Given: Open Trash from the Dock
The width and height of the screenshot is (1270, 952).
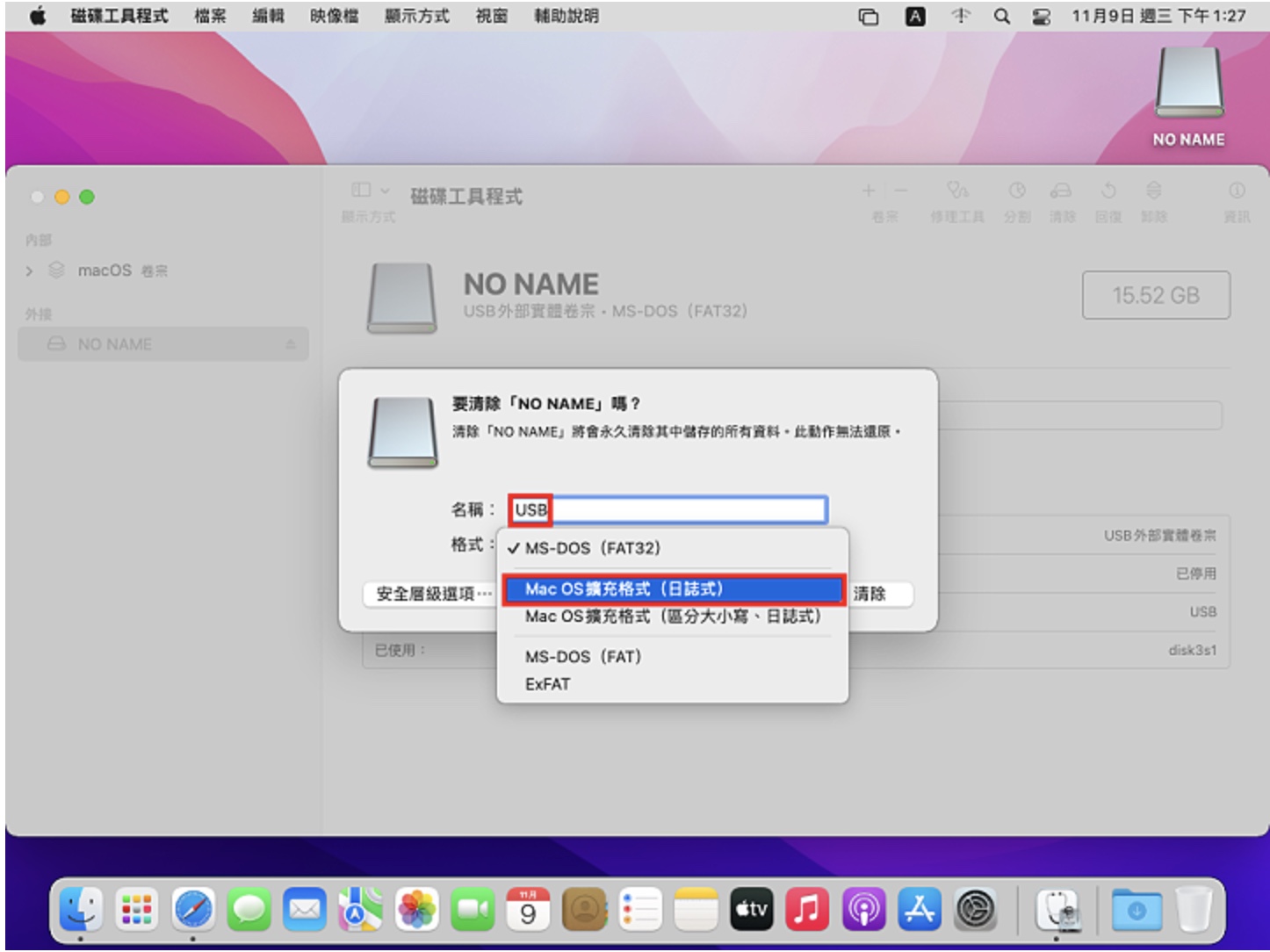Looking at the screenshot, I should click(x=1194, y=909).
